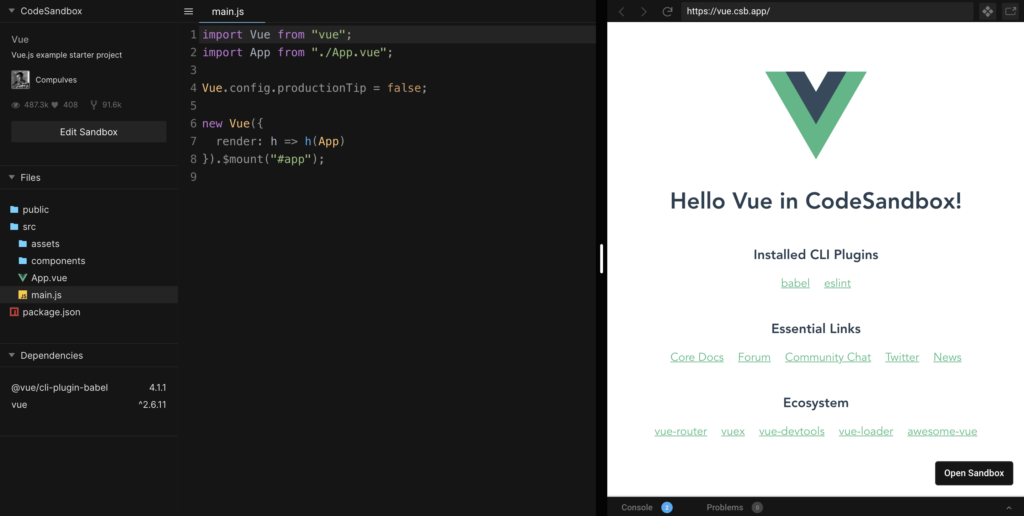Click the hamburger menu icon beside main.js
This screenshot has width=1024, height=516.
point(188,12)
